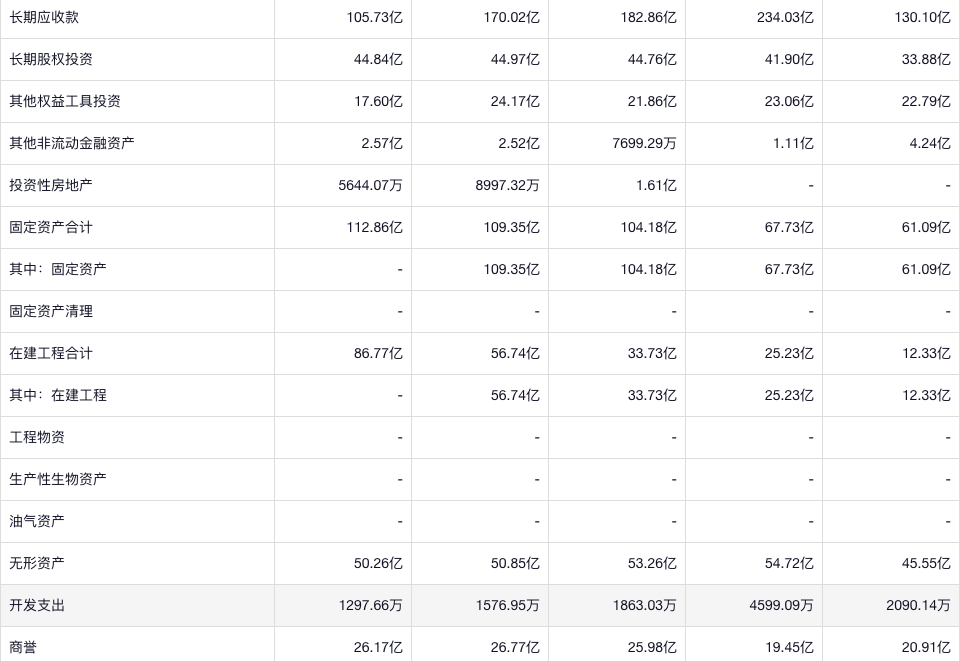Select the 4599.09万 development expenditure cell
The image size is (960, 661).
coord(781,605)
